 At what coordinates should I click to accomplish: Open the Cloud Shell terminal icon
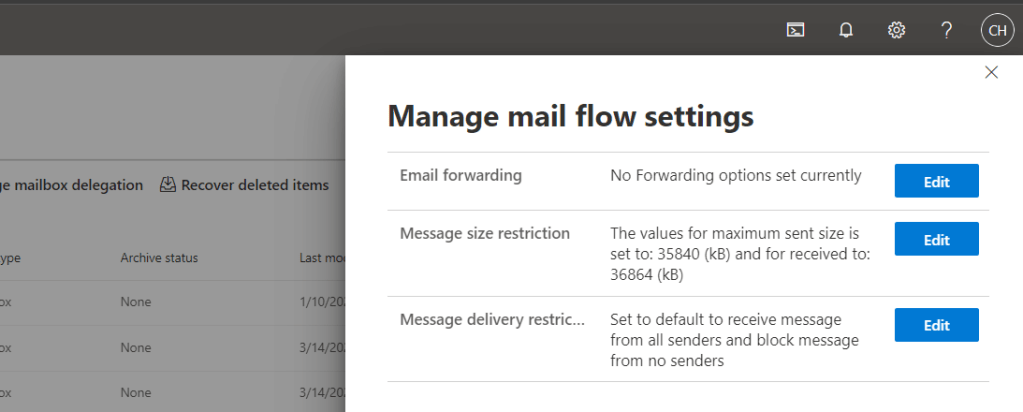pos(795,30)
